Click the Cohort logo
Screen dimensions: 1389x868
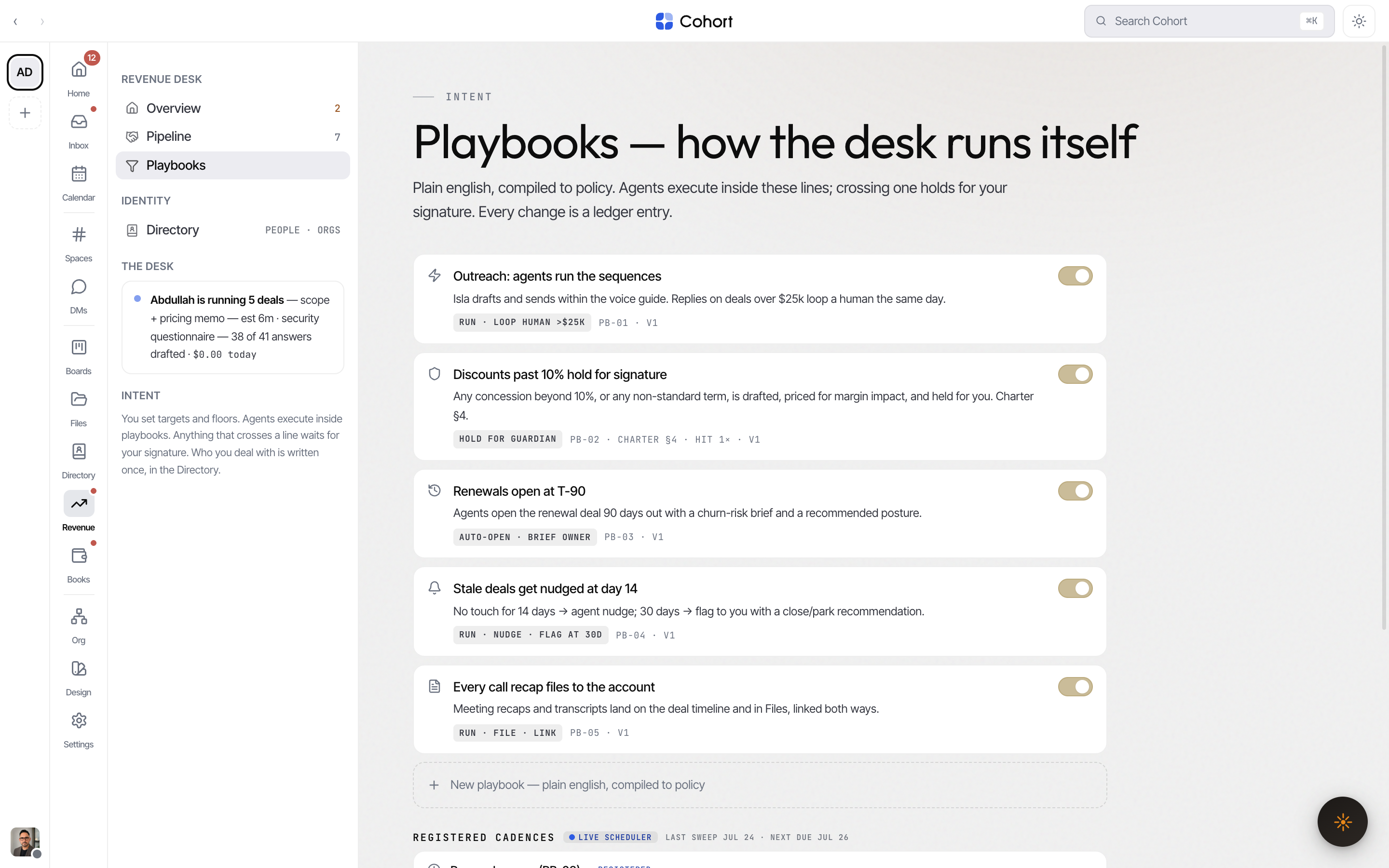(x=694, y=21)
